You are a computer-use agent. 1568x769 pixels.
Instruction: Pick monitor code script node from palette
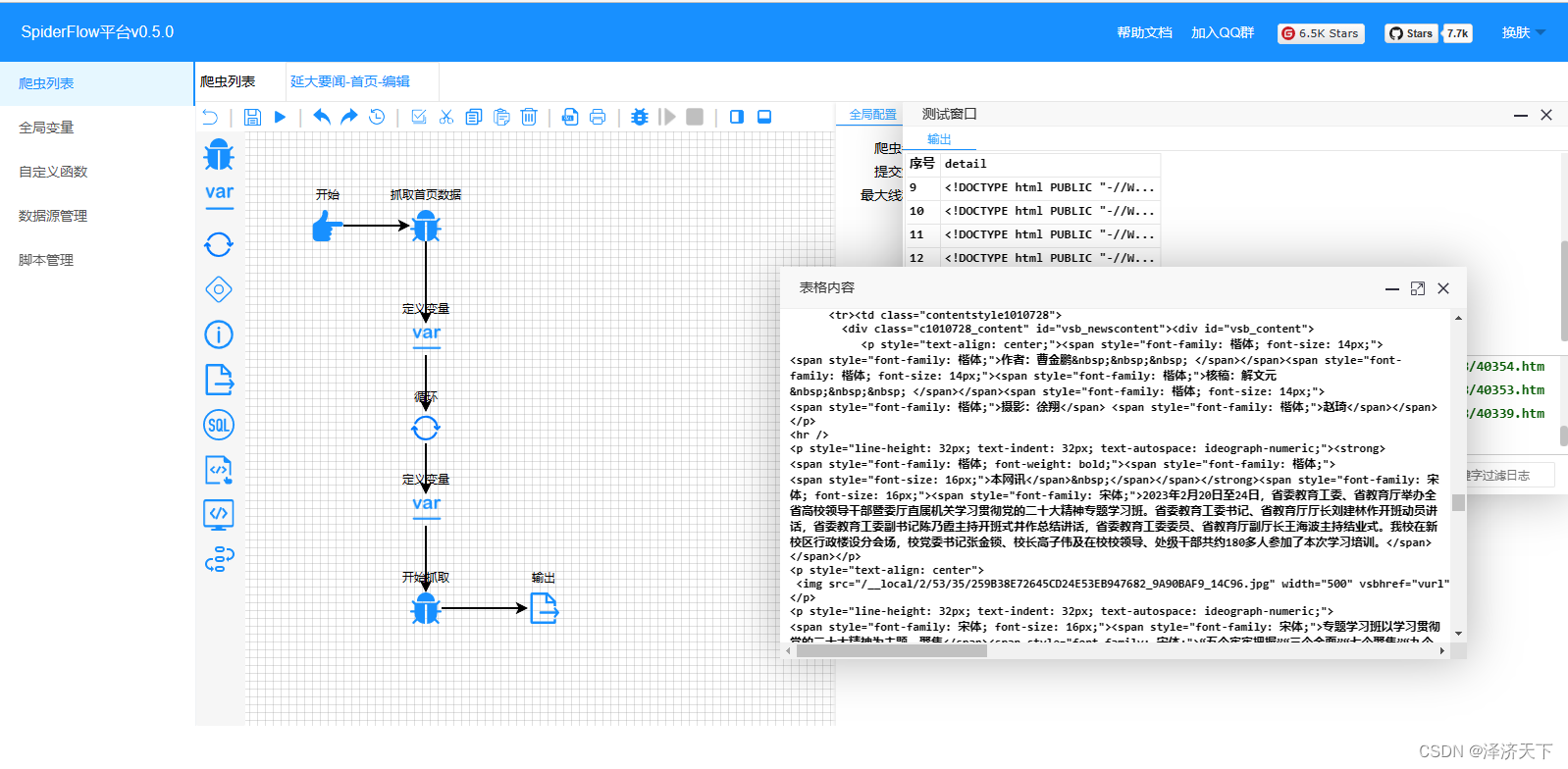coord(219,515)
